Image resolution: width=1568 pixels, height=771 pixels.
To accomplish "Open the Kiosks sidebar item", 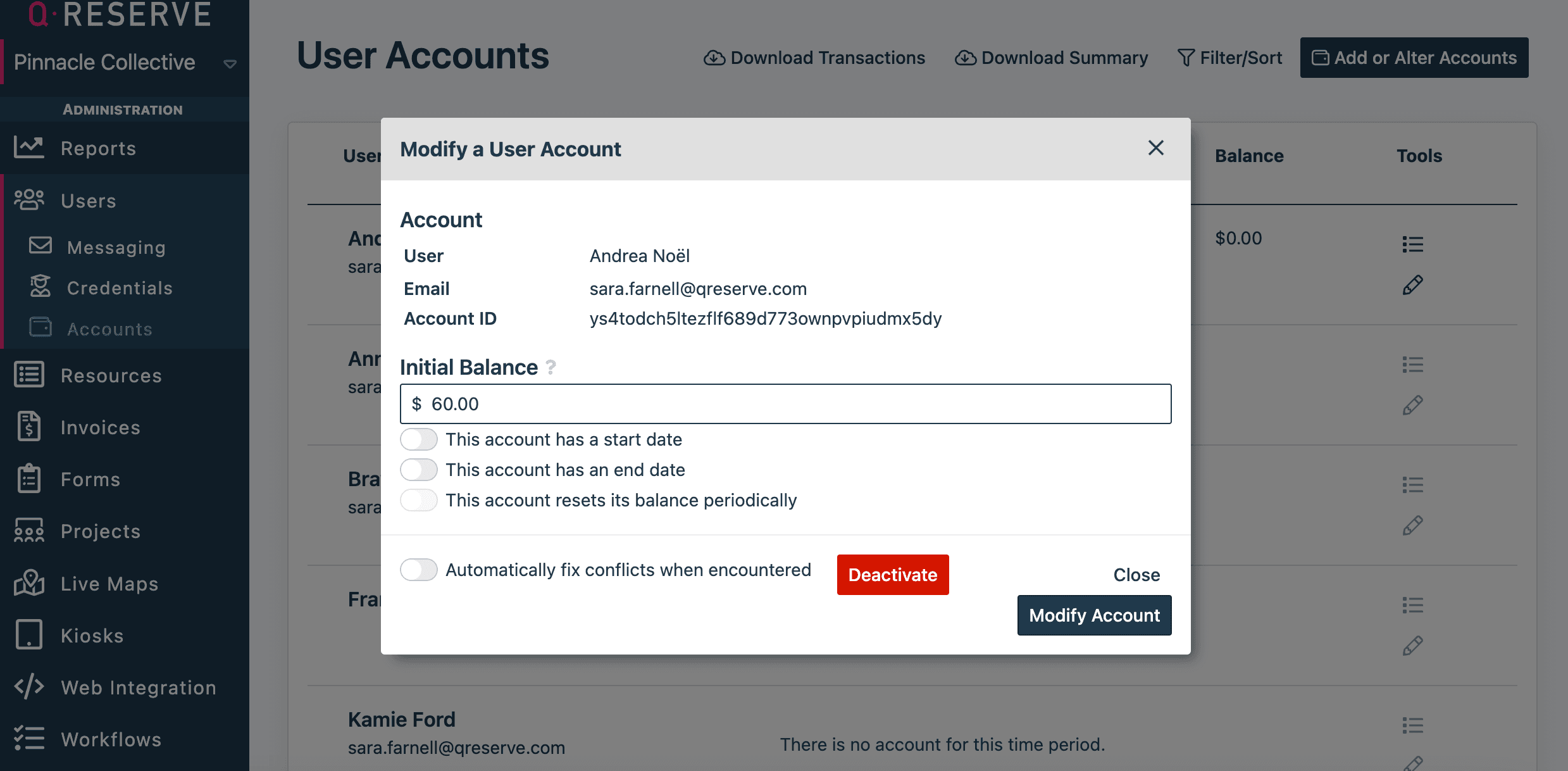I will pos(92,636).
